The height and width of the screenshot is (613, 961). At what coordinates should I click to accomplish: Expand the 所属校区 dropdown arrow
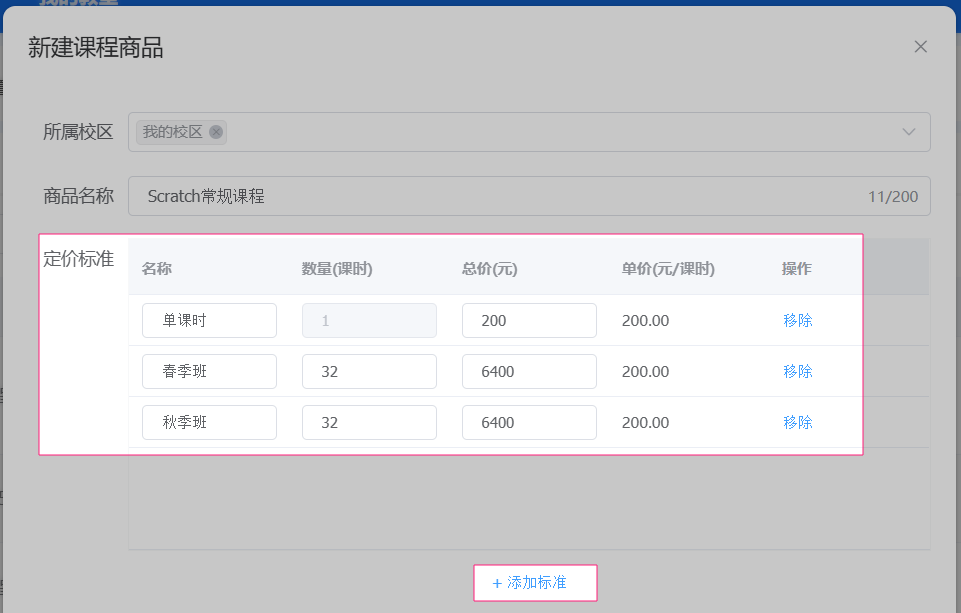click(x=908, y=132)
